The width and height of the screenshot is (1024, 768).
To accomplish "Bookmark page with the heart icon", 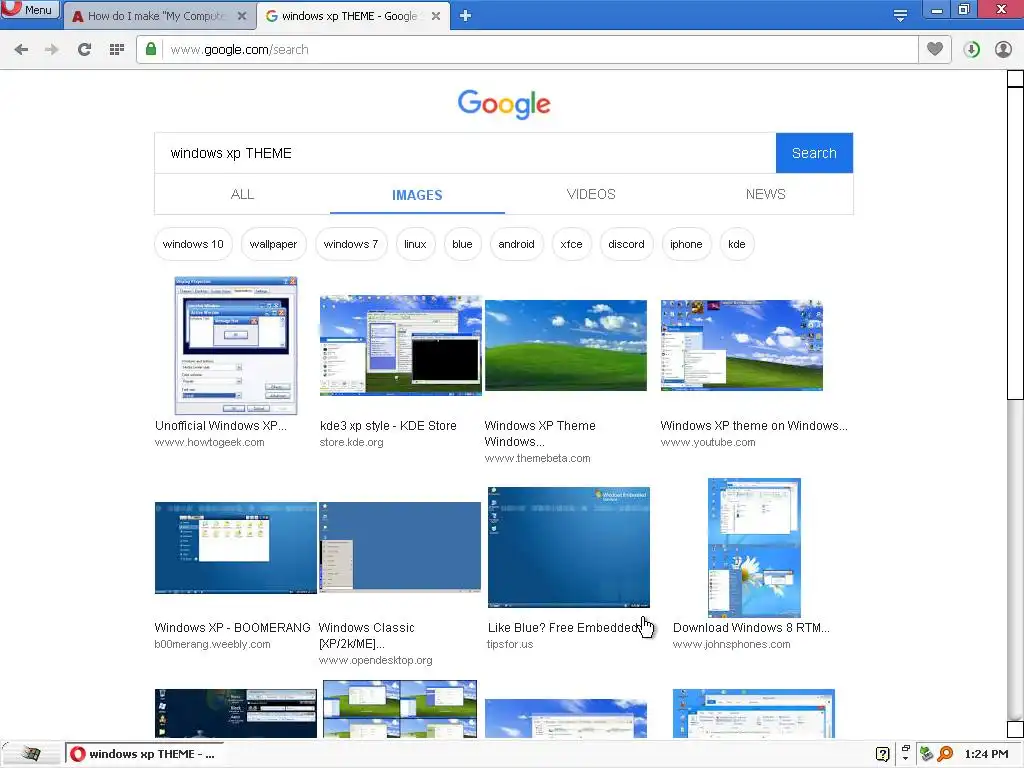I will tap(935, 49).
